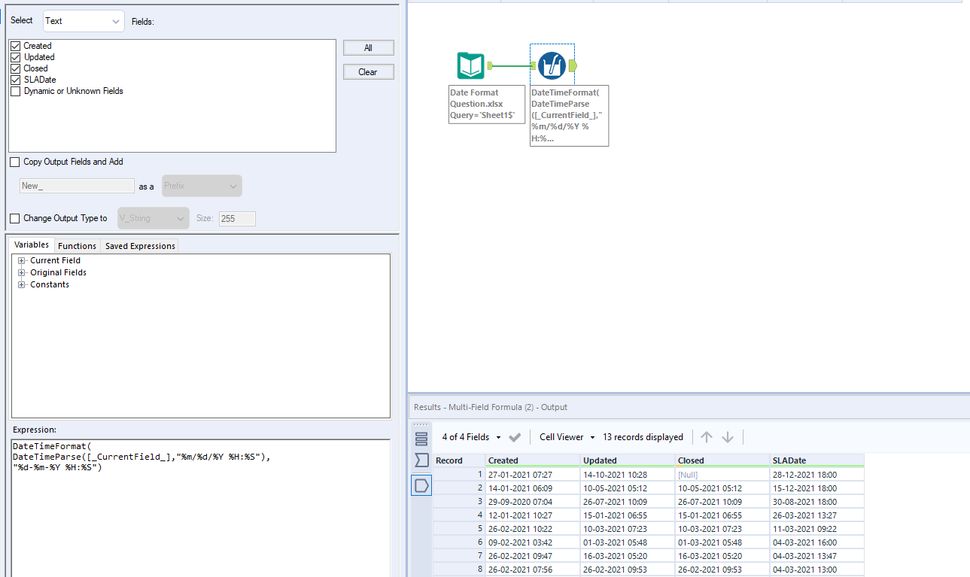The height and width of the screenshot is (577, 970).
Task: Click the checkmark icon beside 4 of 4 Fields
Action: click(514, 437)
